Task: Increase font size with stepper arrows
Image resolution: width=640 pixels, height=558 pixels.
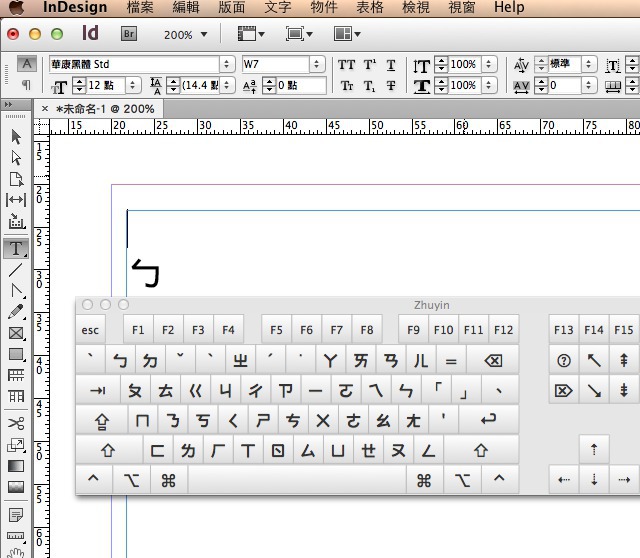Action: pos(79,82)
